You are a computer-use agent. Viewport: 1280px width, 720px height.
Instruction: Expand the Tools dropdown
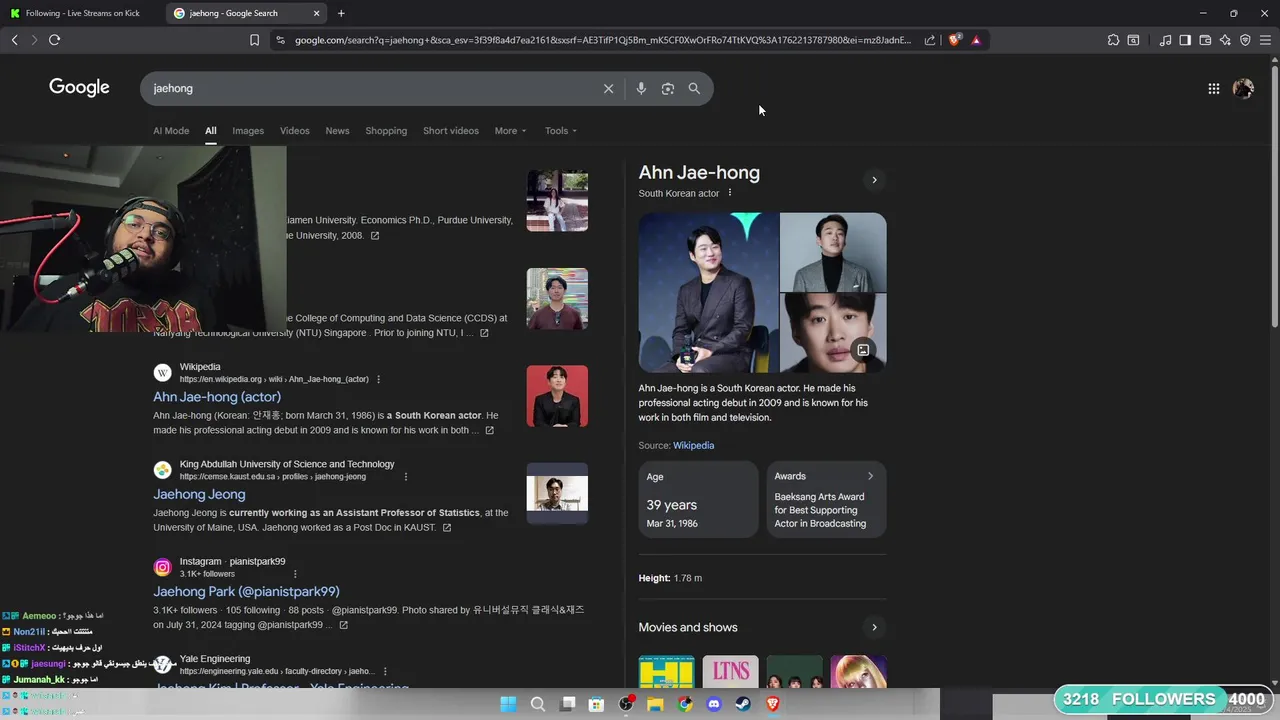click(561, 131)
